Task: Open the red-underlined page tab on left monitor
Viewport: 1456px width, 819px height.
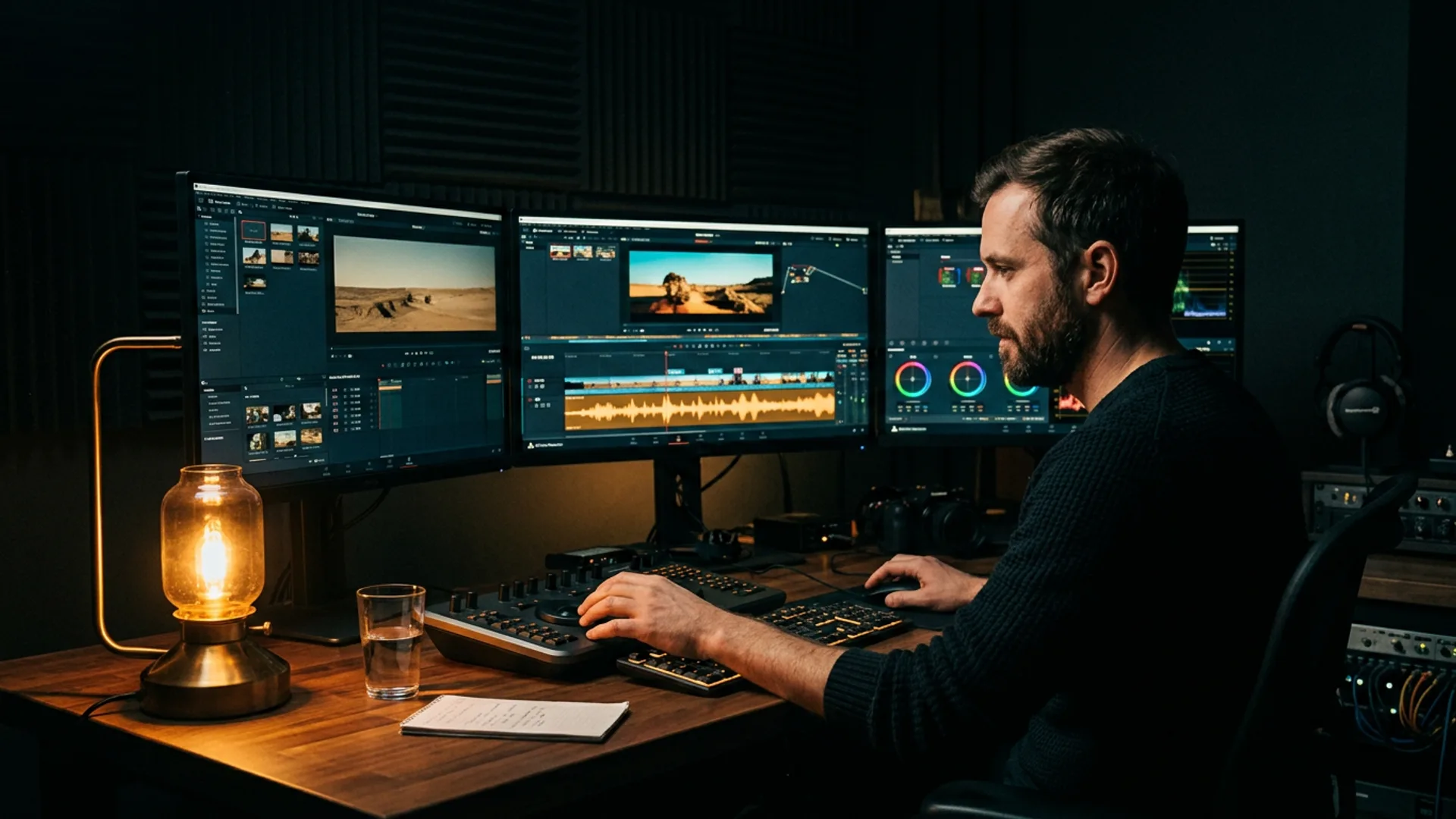Action: 408,461
